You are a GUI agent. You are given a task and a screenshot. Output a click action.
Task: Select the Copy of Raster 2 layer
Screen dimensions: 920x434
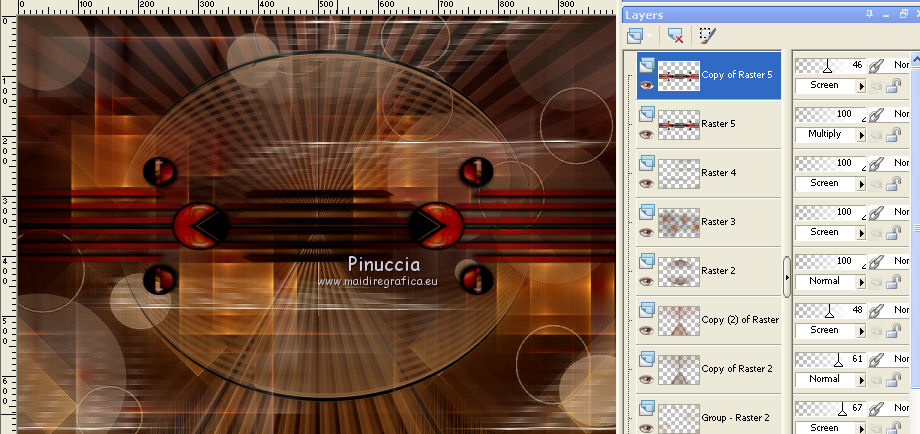709,369
